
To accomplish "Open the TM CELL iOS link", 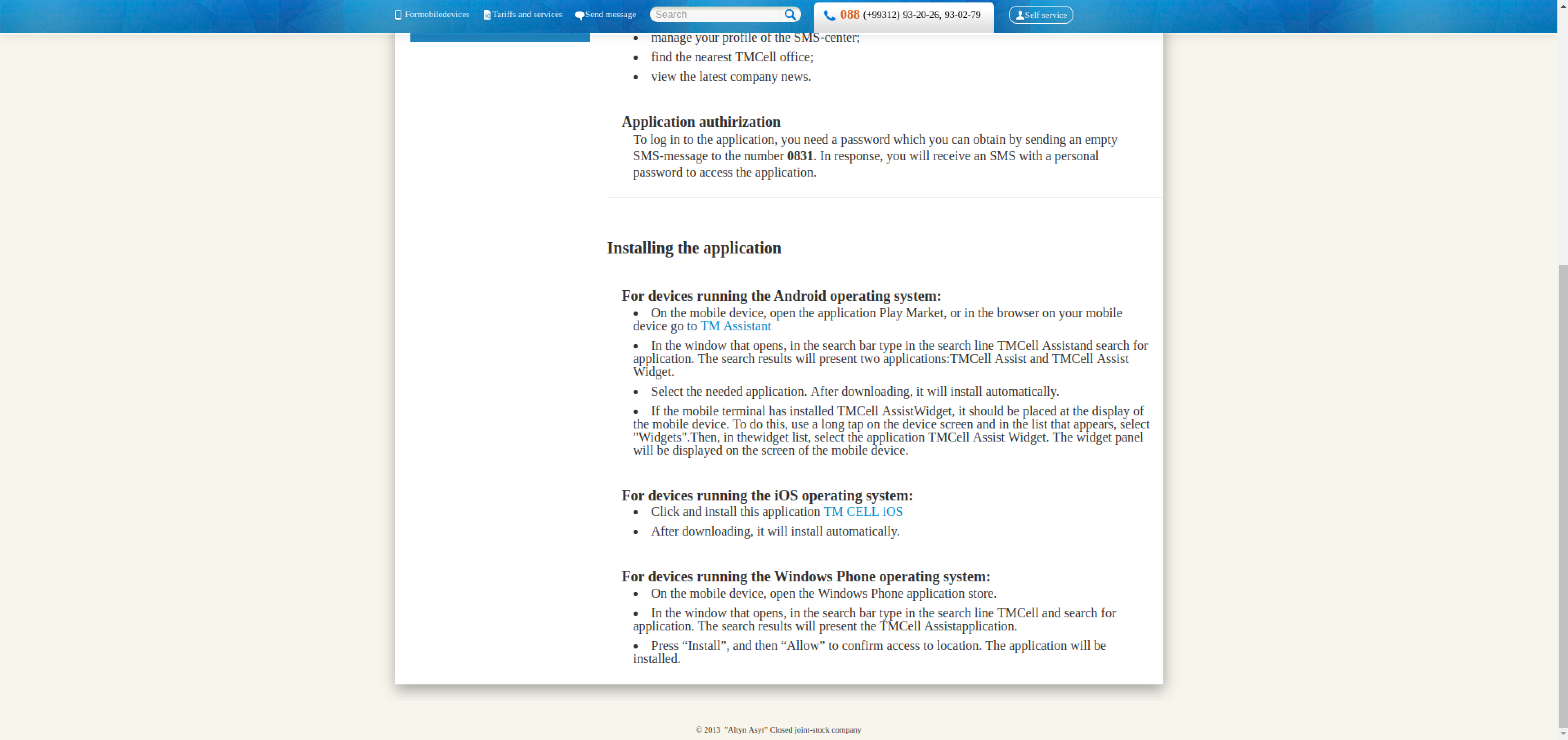I will pyautogui.click(x=862, y=512).
